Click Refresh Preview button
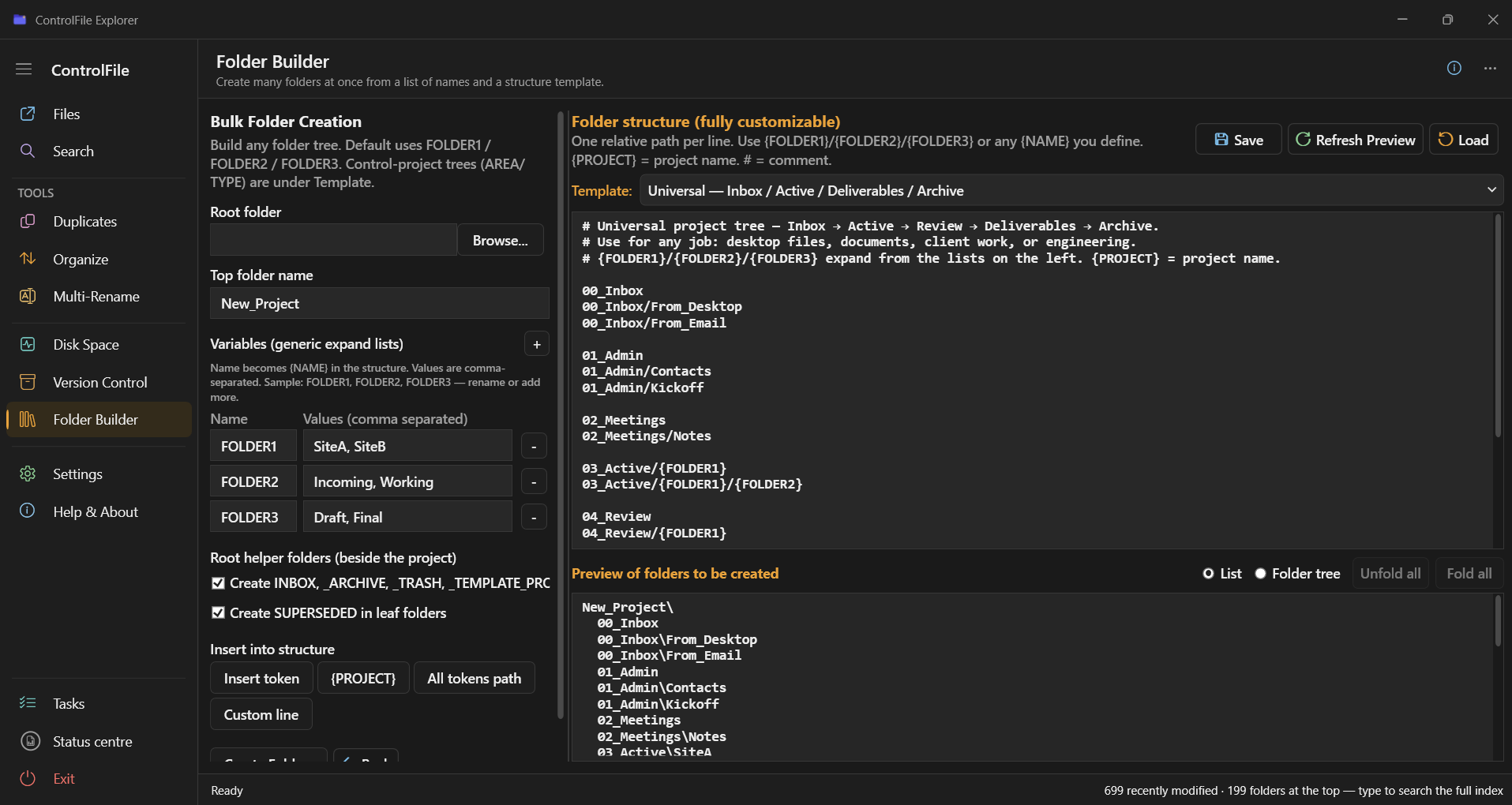The height and width of the screenshot is (805, 1512). pos(1355,140)
